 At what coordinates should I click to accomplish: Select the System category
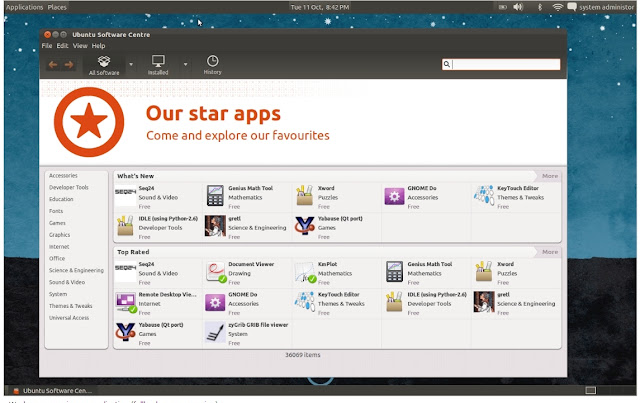click(58, 294)
